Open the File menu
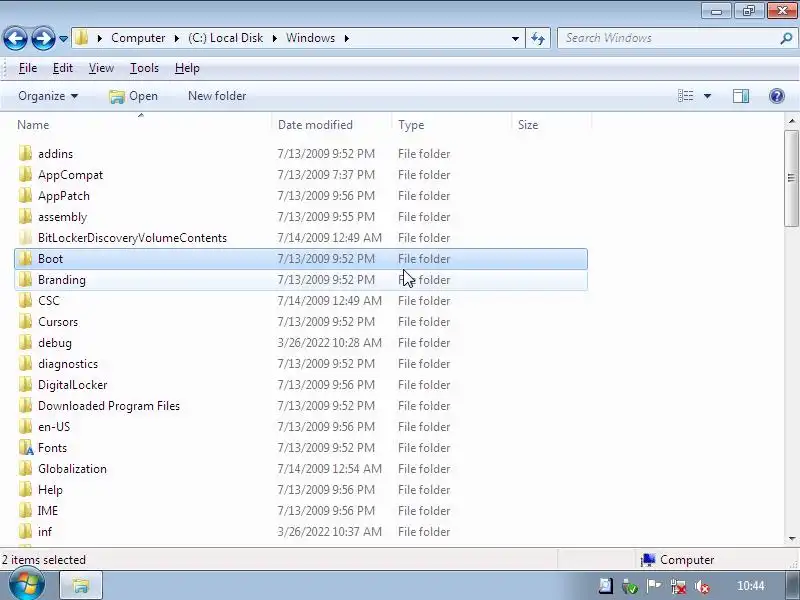This screenshot has width=800, height=600. (x=28, y=68)
